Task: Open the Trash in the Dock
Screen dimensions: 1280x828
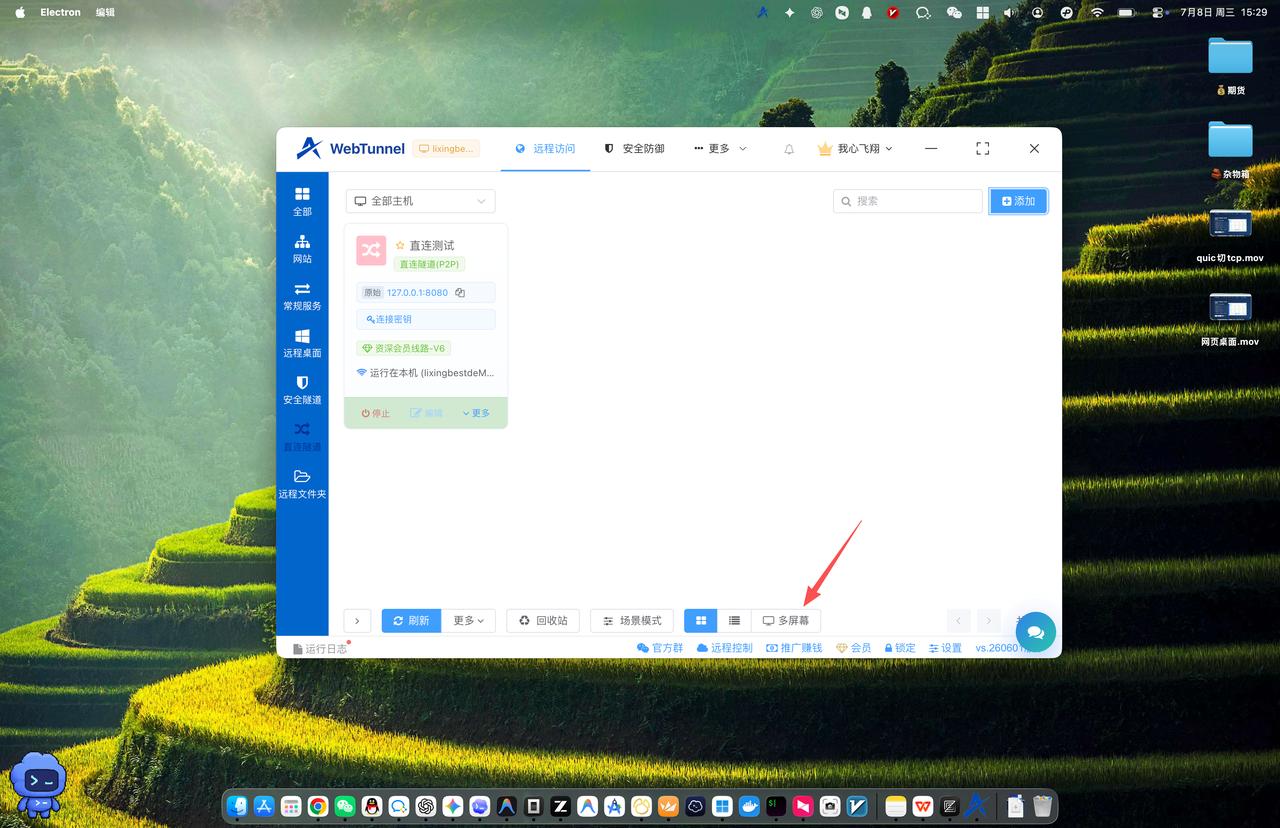Action: click(x=1042, y=806)
